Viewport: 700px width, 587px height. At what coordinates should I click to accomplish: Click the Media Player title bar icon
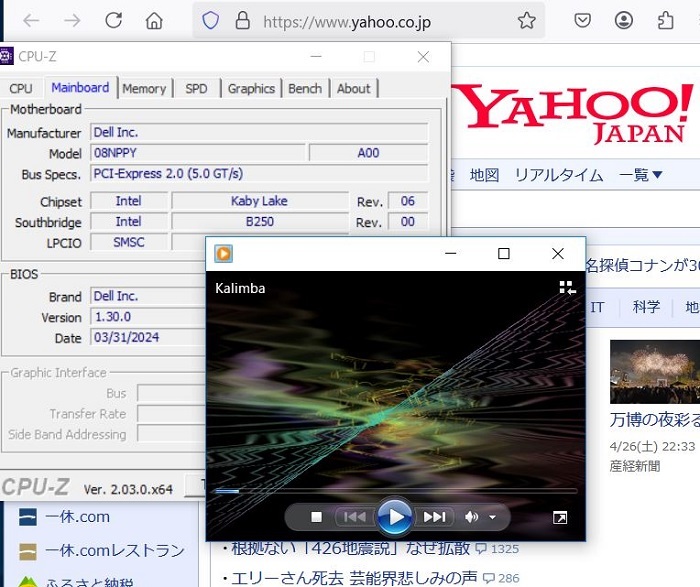223,254
